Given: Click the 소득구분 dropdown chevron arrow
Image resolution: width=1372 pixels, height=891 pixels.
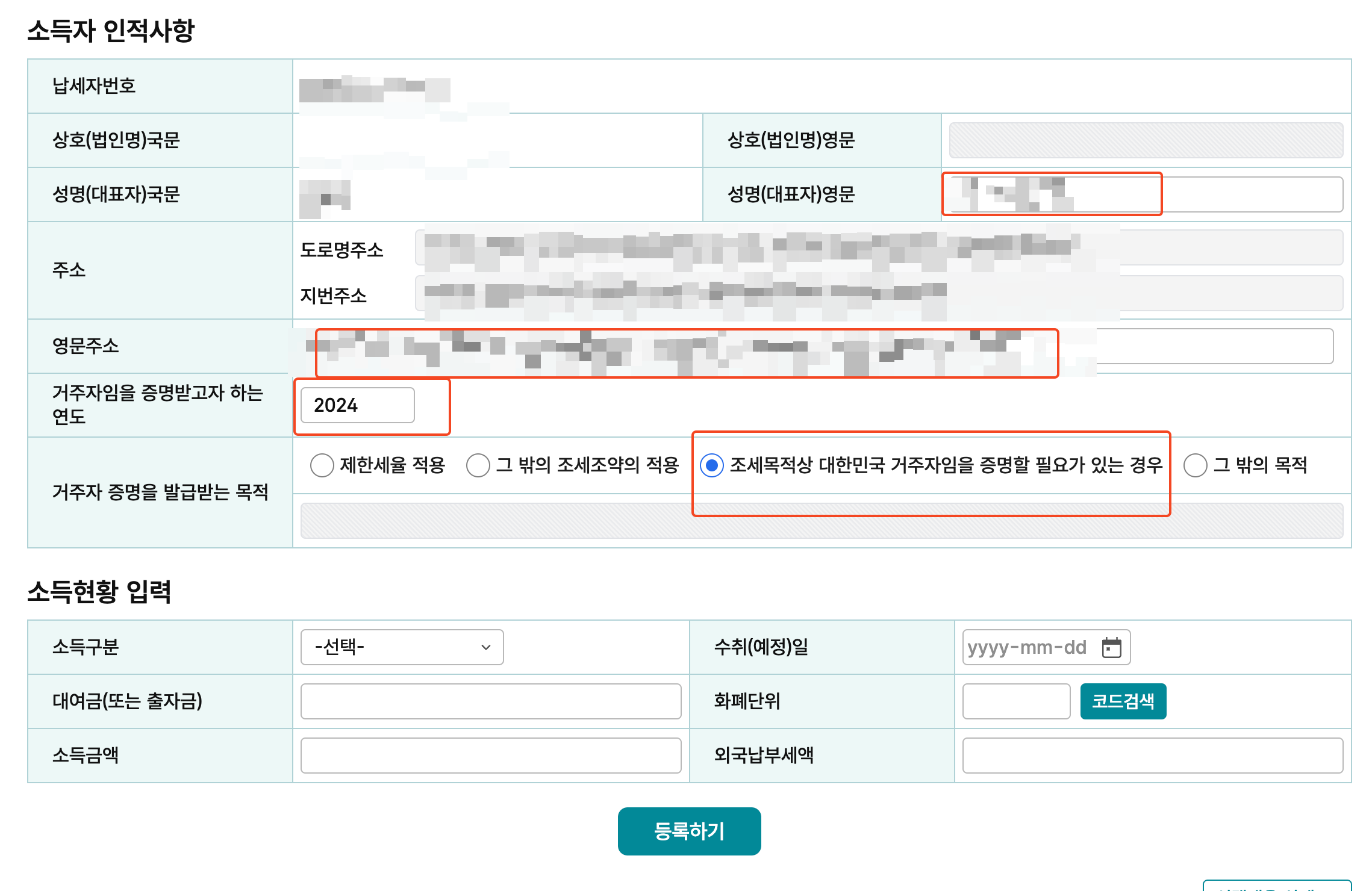Looking at the screenshot, I should pos(486,648).
